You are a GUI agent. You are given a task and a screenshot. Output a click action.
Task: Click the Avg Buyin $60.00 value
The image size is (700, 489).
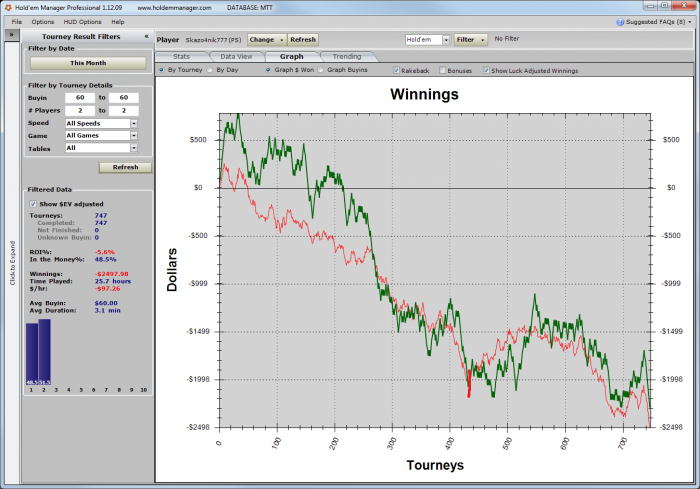[106, 303]
